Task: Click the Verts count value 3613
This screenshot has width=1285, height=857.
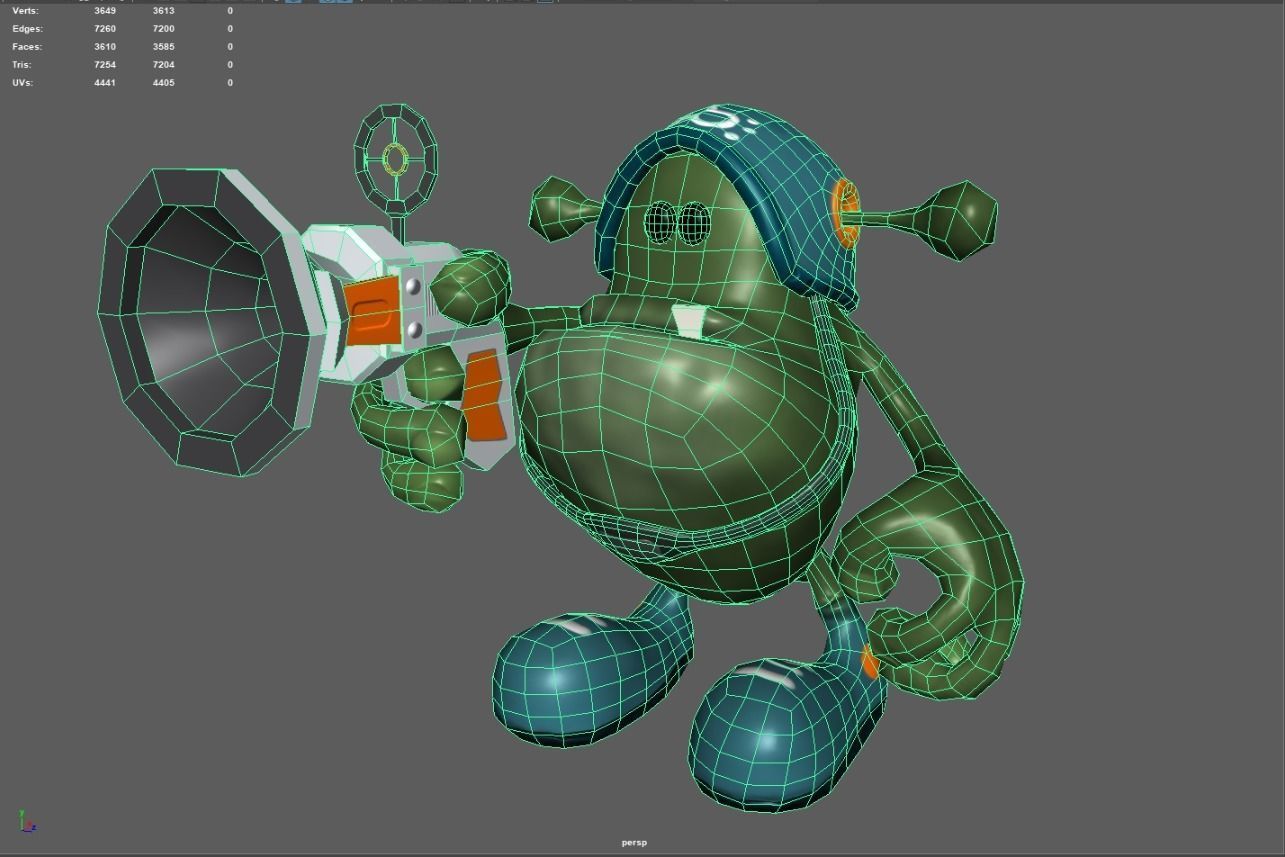Action: 163,11
